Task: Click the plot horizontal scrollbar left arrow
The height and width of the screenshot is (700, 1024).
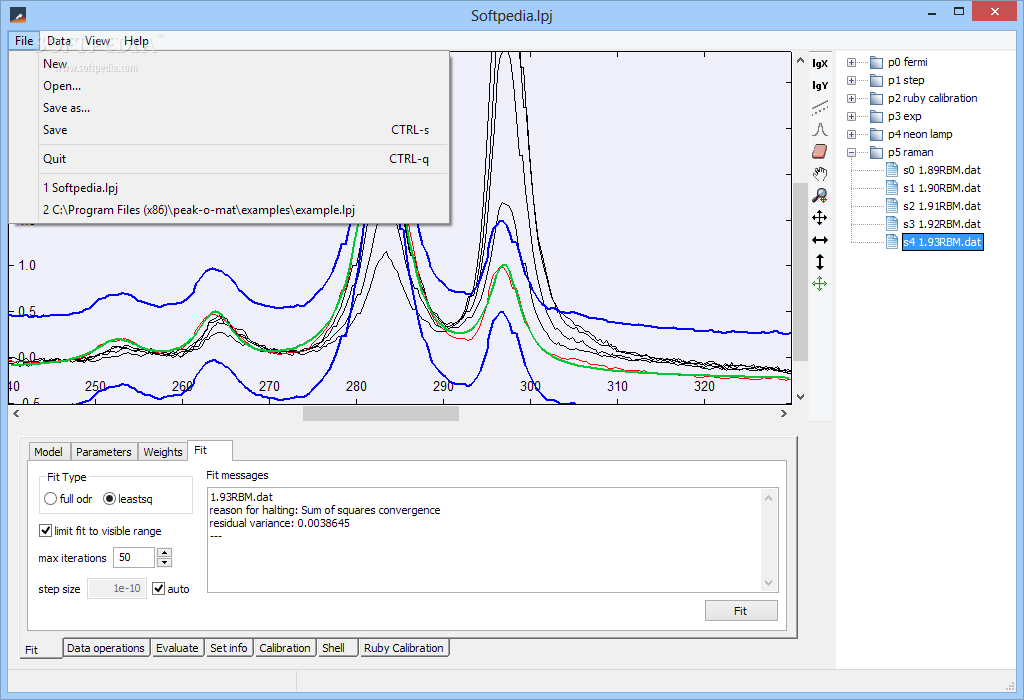Action: point(16,413)
